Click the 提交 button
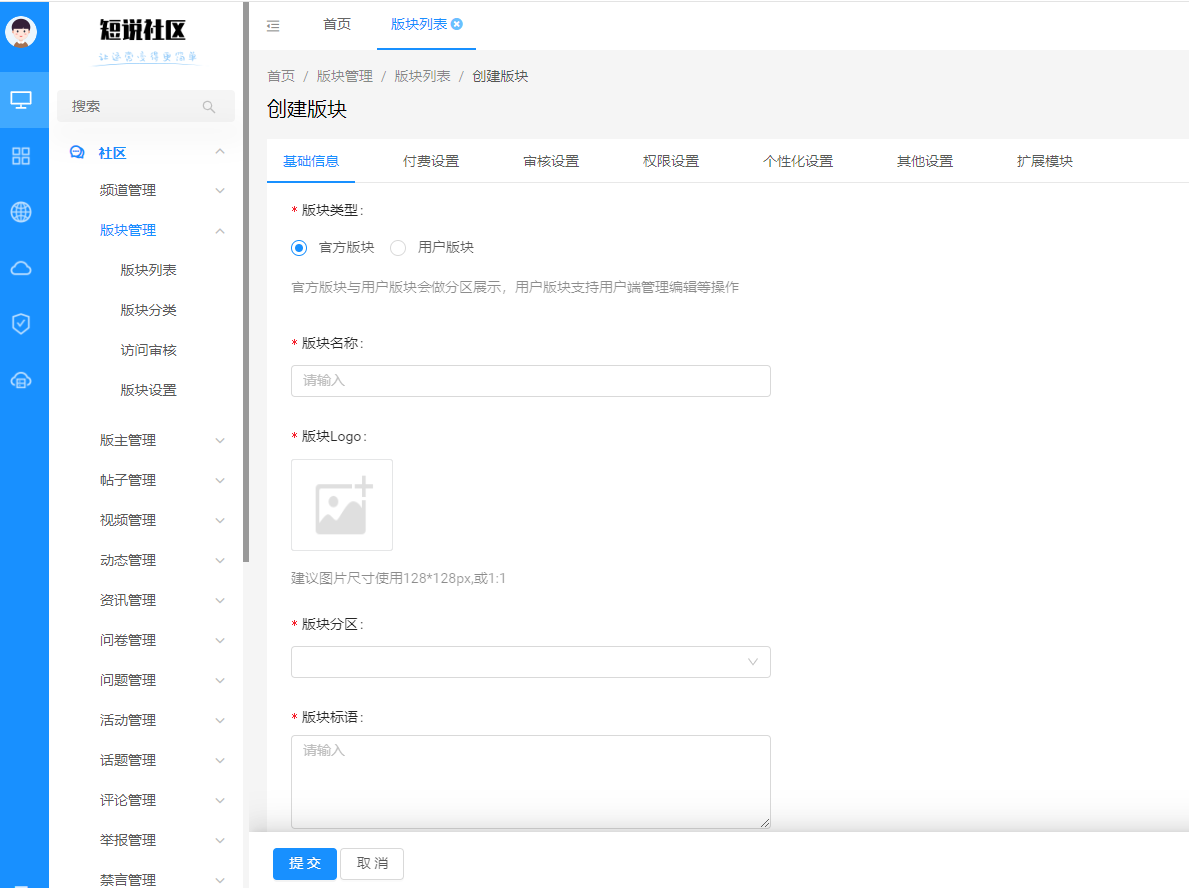1189x888 pixels. tap(305, 864)
